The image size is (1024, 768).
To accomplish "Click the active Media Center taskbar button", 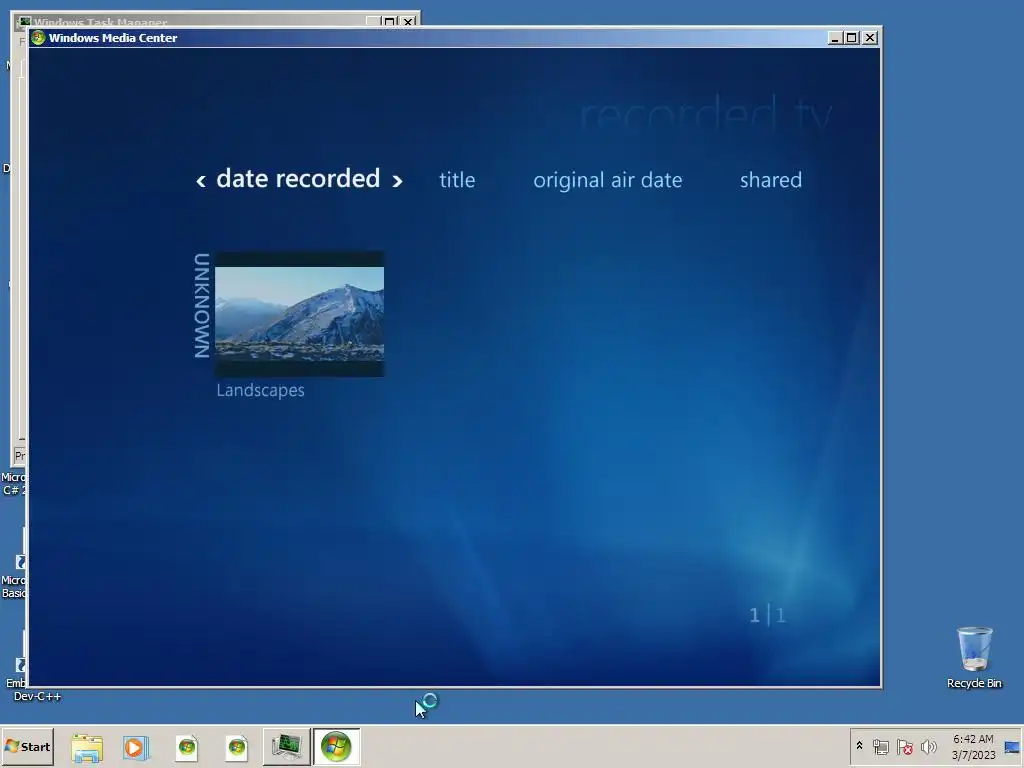I will 336,746.
